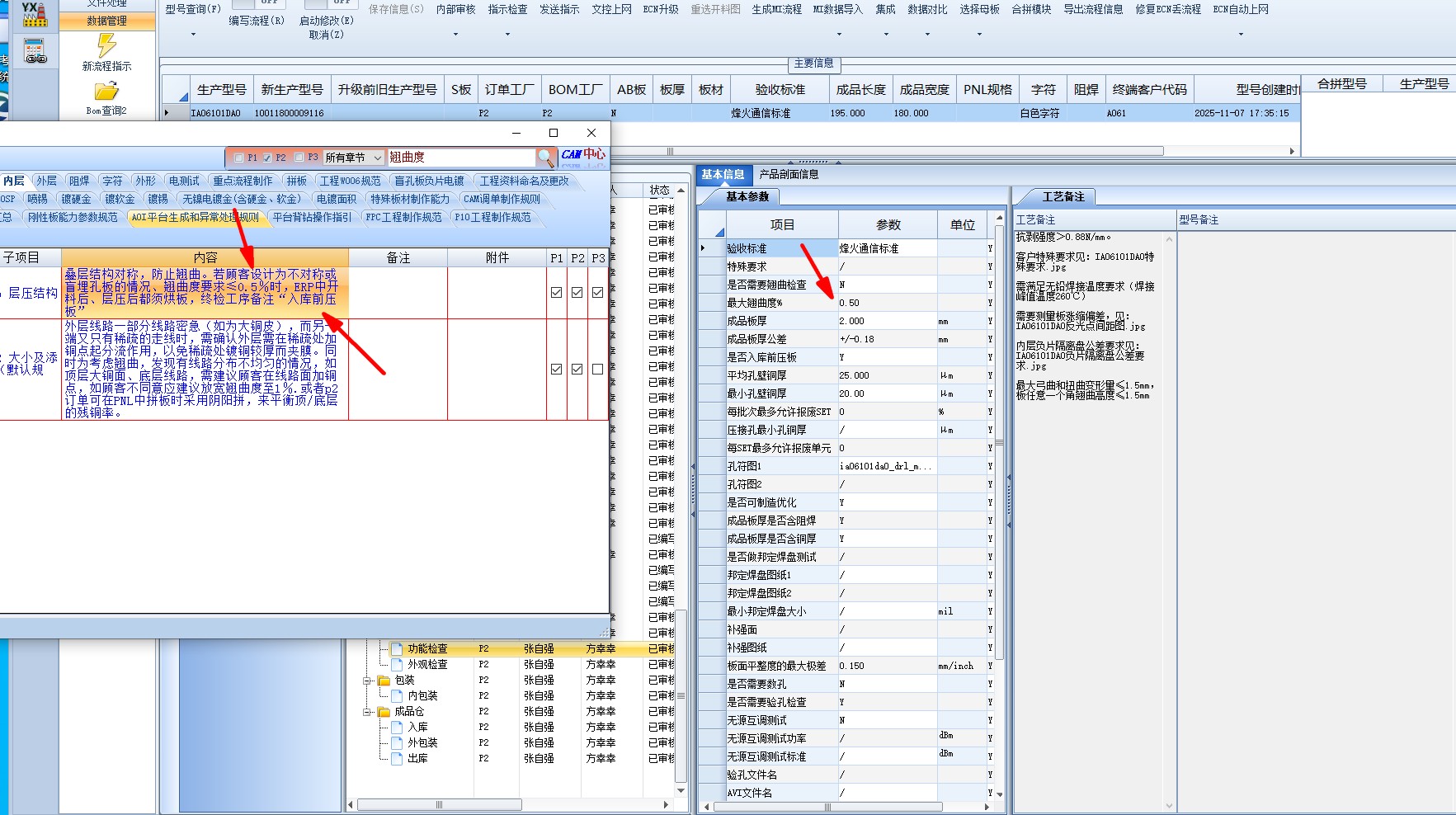This screenshot has width=1456, height=815.
Task: Collapse the 包装 tree node
Action: tap(368, 681)
